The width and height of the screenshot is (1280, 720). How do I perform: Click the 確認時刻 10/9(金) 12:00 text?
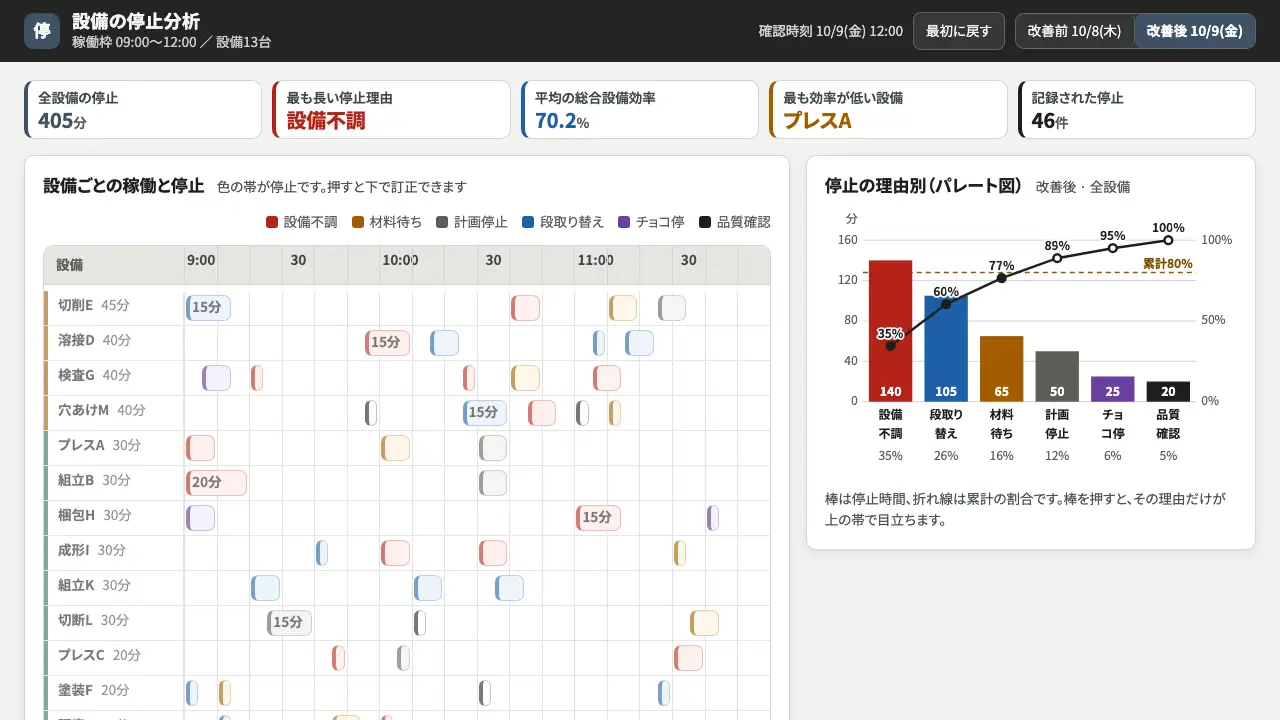coord(831,31)
